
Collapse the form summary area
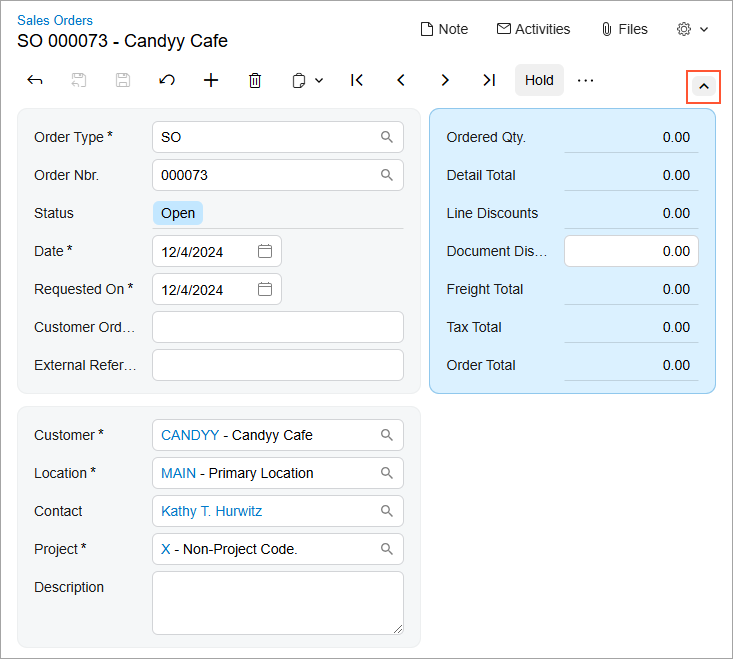pos(703,87)
